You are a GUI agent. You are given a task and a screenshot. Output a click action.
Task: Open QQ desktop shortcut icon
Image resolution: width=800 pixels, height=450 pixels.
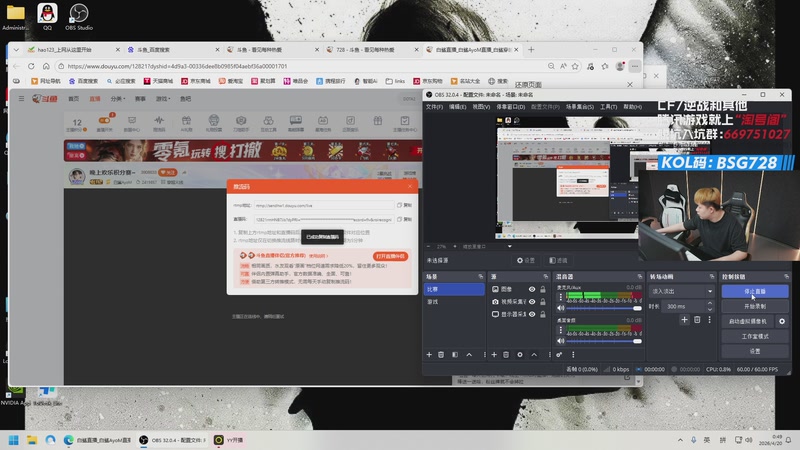[47, 16]
